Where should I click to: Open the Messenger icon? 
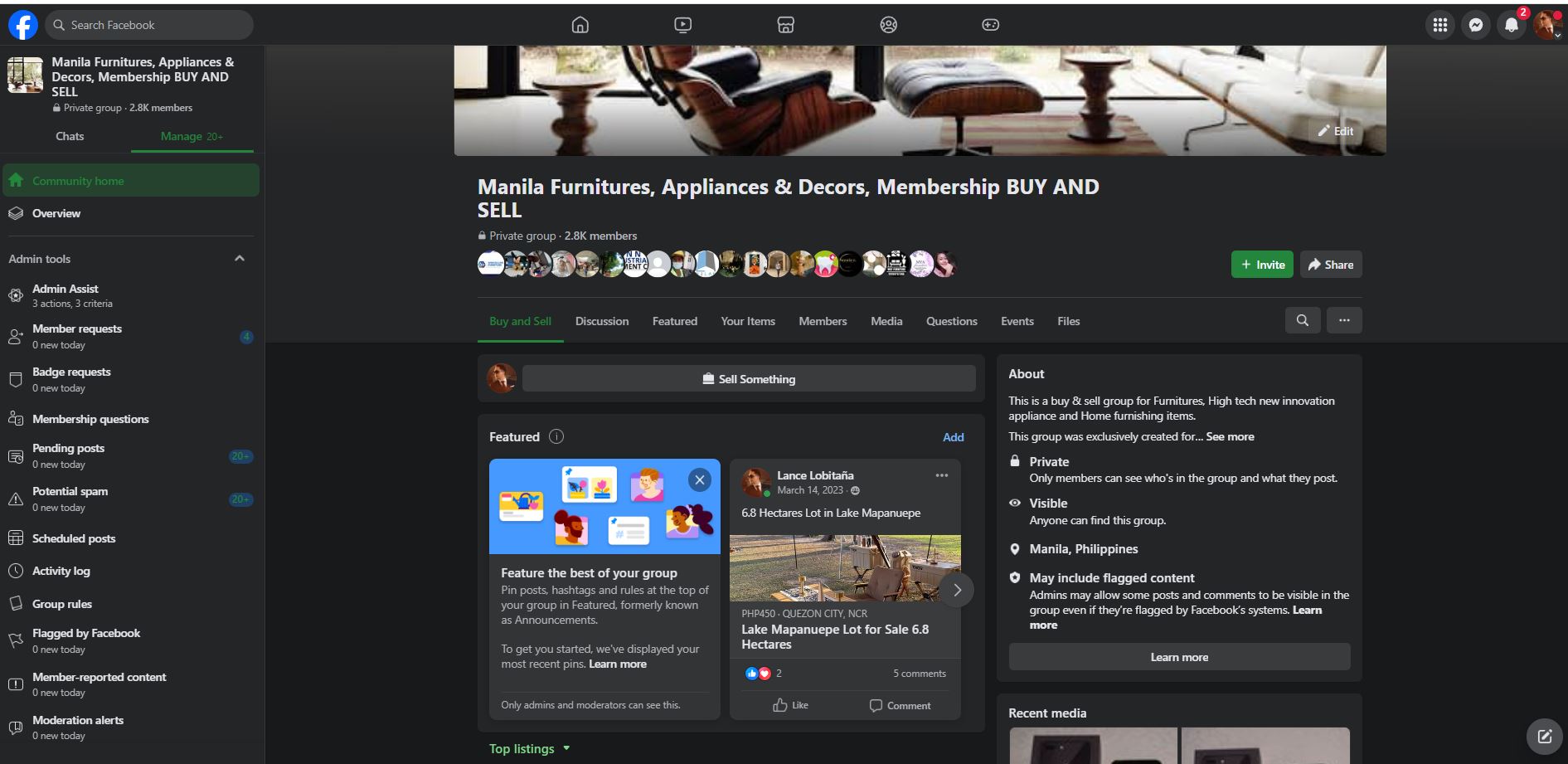pyautogui.click(x=1476, y=25)
